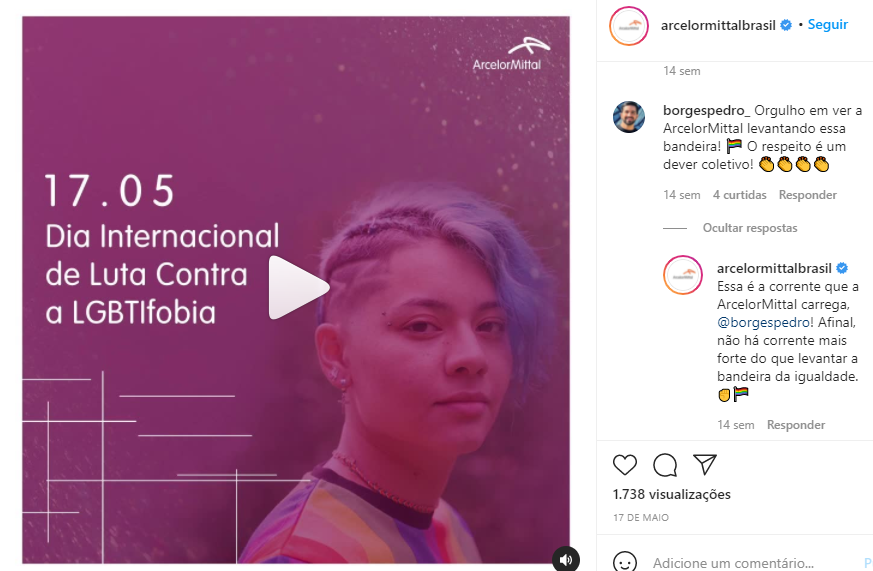873x571 pixels.
Task: Click the verified badge next to header username
Action: (786, 25)
